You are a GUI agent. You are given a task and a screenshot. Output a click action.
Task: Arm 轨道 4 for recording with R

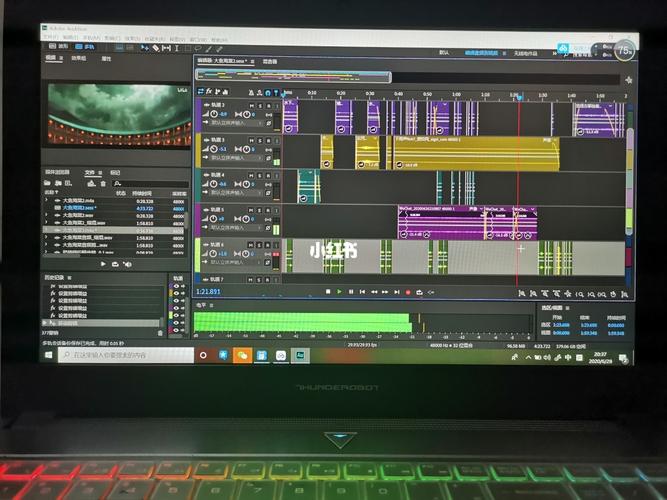267,175
